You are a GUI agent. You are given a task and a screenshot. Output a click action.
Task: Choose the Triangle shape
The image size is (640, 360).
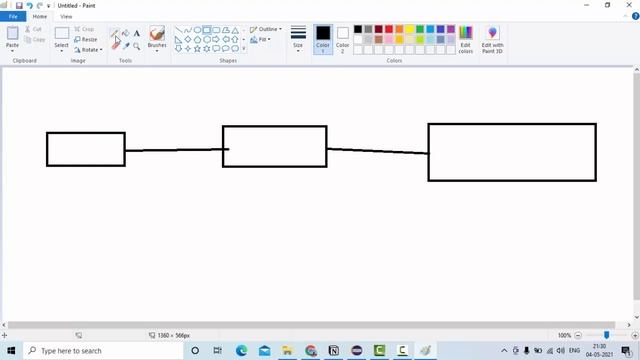[x=235, y=30]
